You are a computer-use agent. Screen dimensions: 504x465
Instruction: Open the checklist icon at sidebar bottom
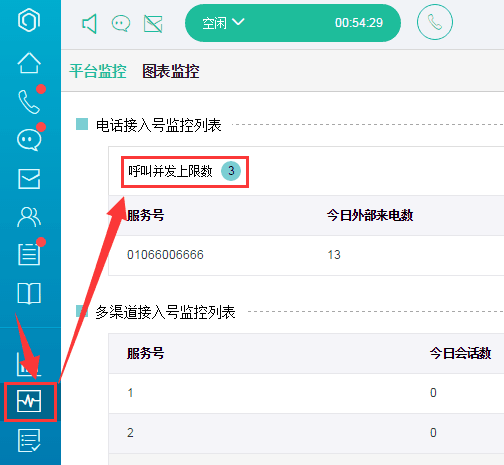coord(29,441)
